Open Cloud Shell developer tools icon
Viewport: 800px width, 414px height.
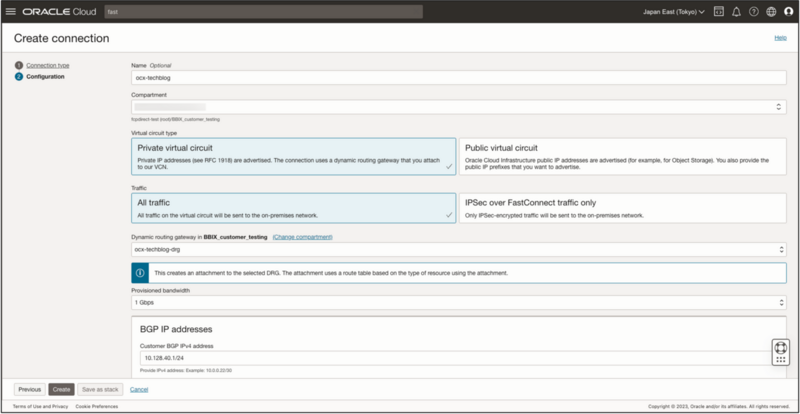coord(718,12)
